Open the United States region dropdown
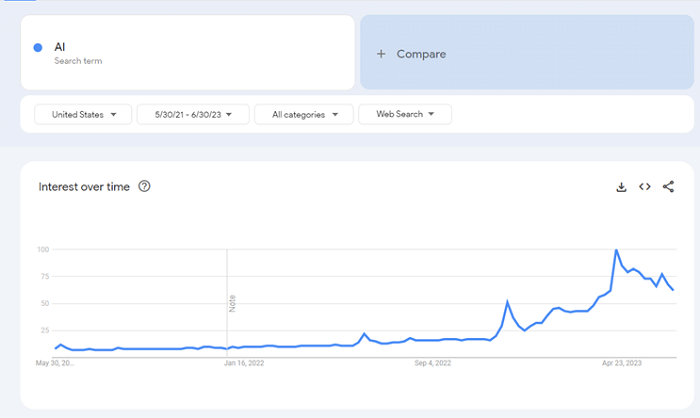 click(x=83, y=114)
